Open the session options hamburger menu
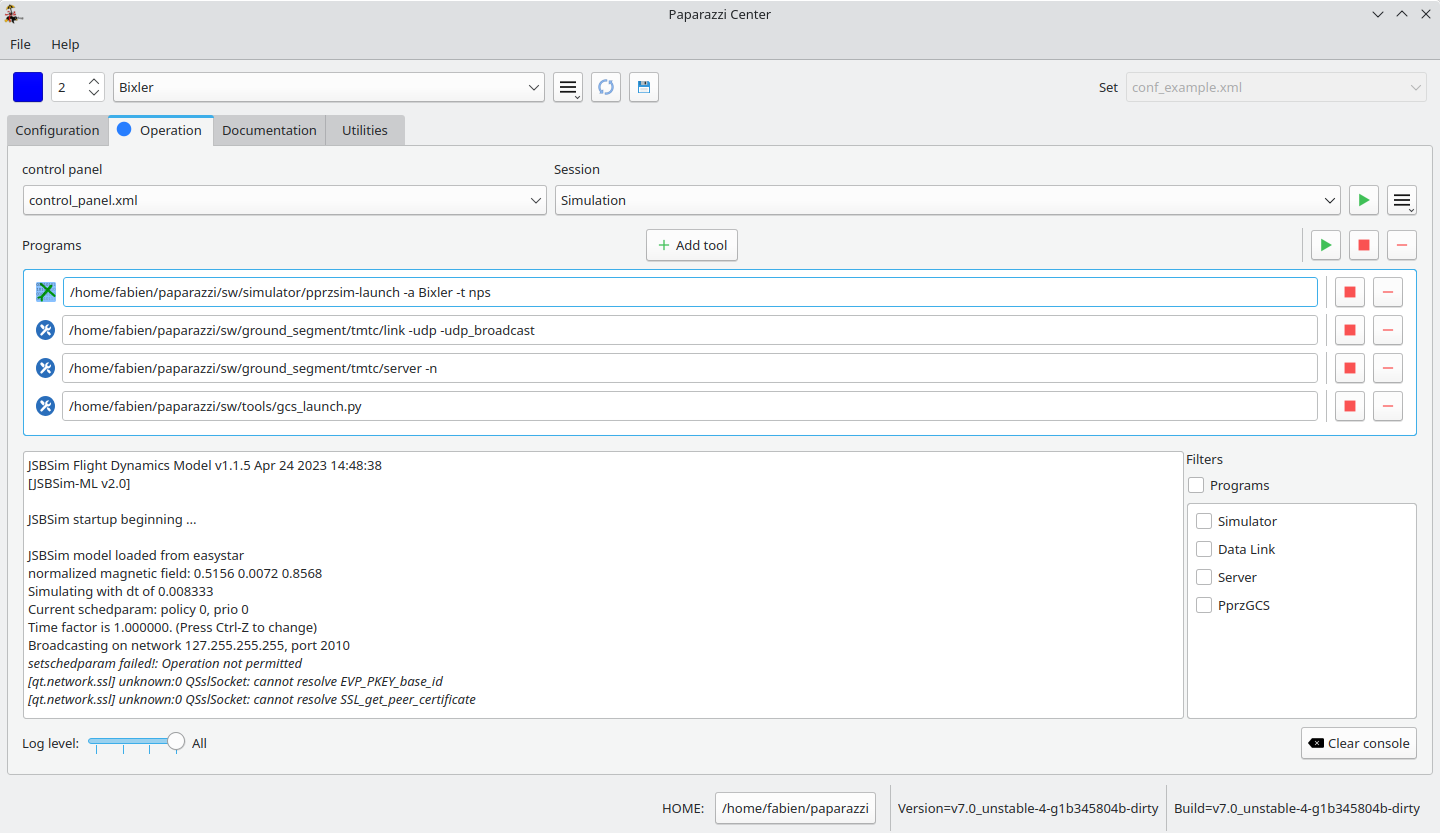Image resolution: width=1440 pixels, height=833 pixels. click(x=1402, y=200)
